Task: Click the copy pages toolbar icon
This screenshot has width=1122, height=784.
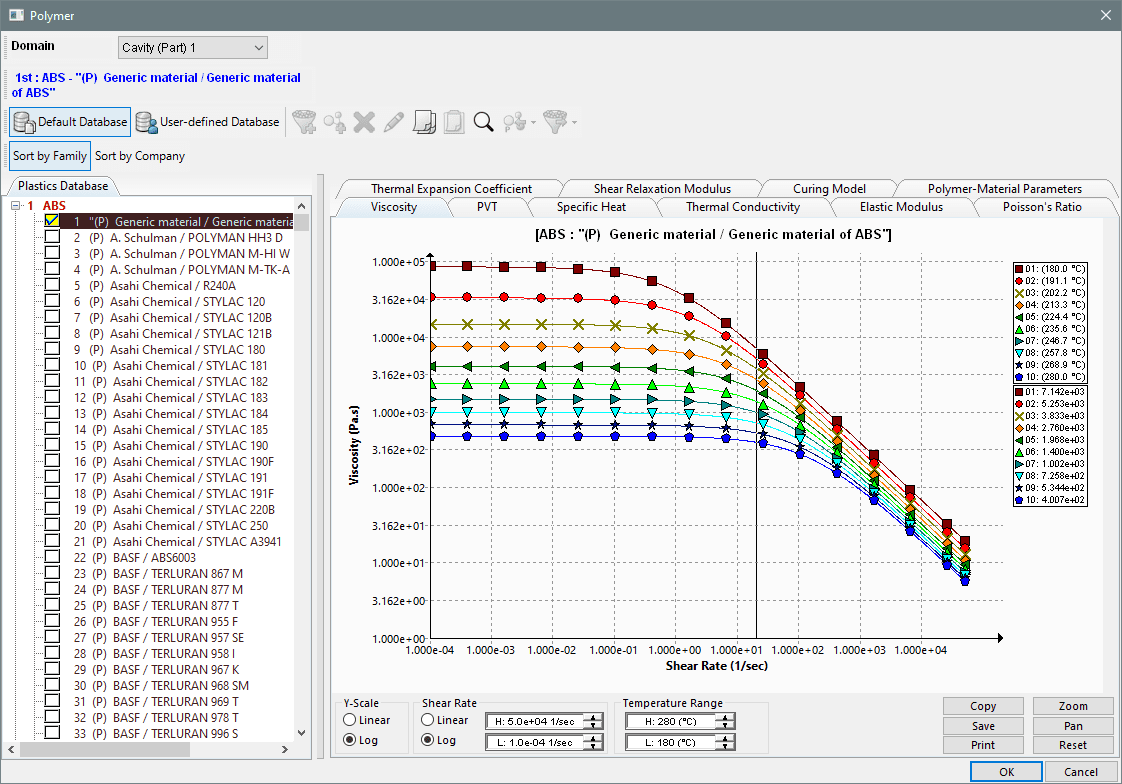Action: tap(424, 122)
